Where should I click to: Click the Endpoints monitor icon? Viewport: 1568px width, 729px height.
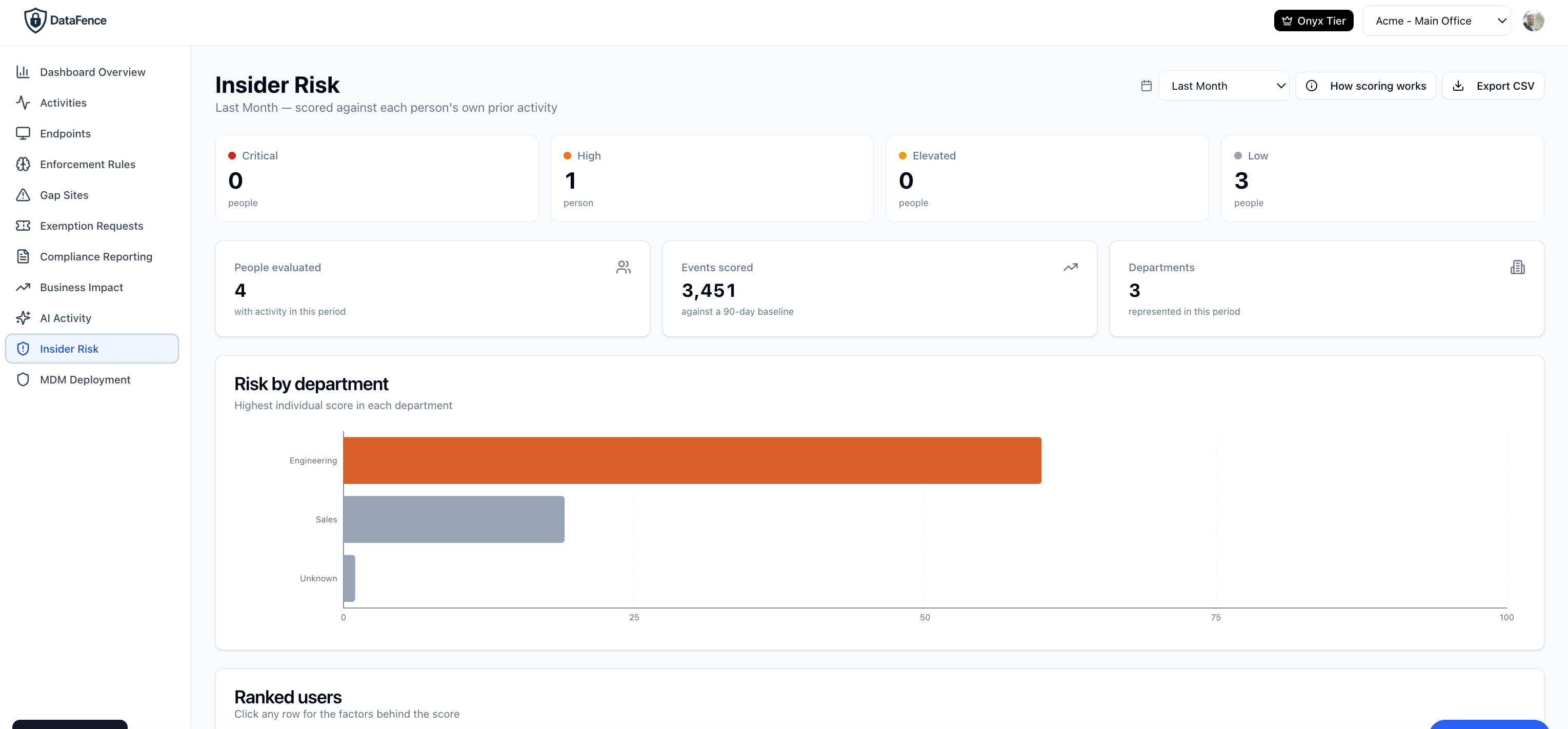(x=23, y=133)
